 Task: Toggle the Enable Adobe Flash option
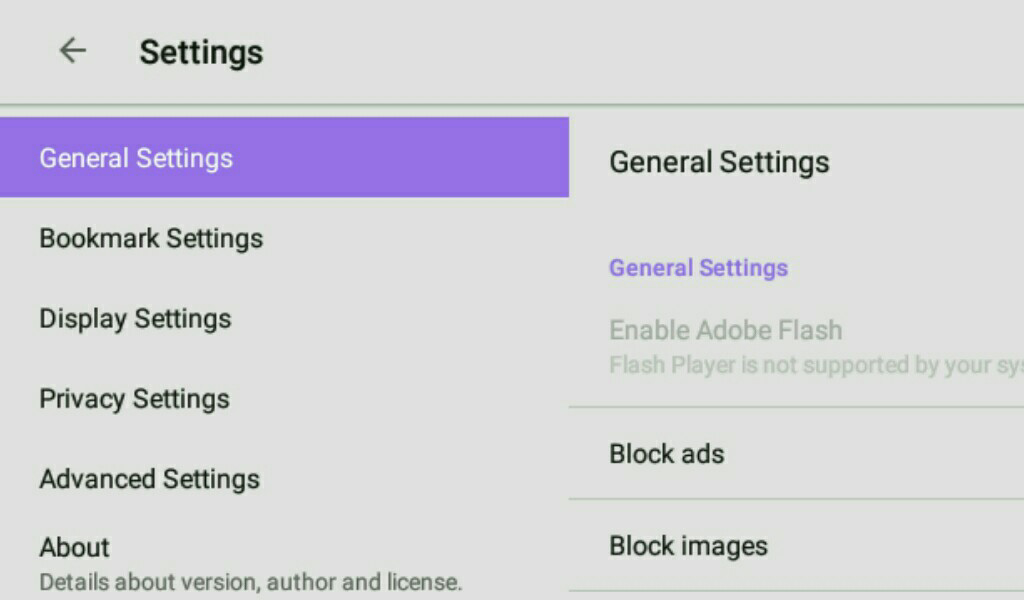(x=726, y=330)
